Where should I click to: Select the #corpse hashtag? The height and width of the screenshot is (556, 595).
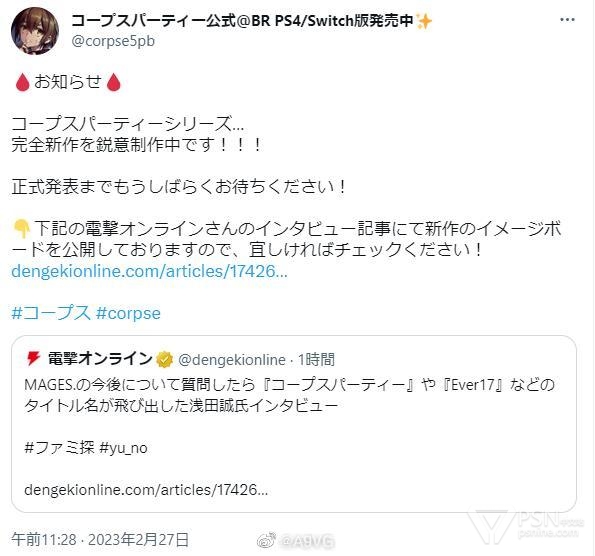(128, 313)
